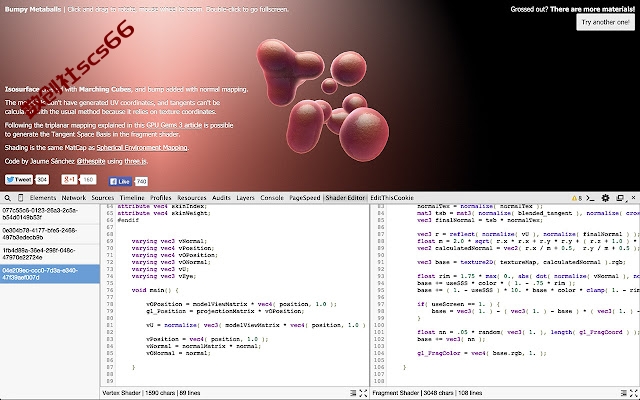Open the @thespite link
Image resolution: width=640 pixels, height=400 pixels.
pos(91,161)
